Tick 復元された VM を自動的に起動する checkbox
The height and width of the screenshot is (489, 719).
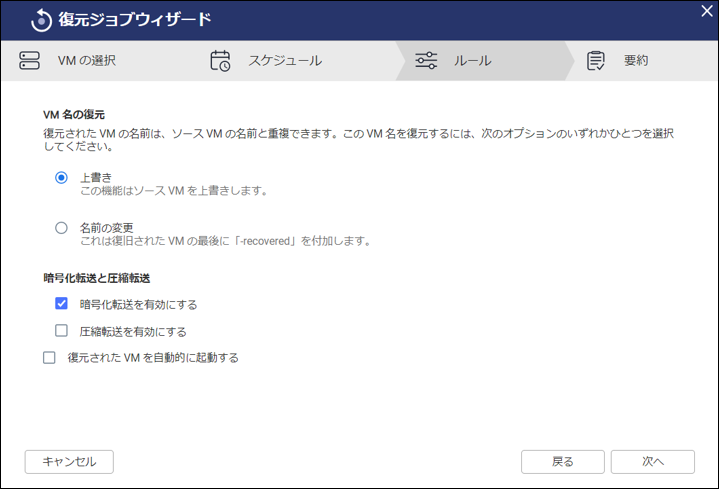pos(49,357)
